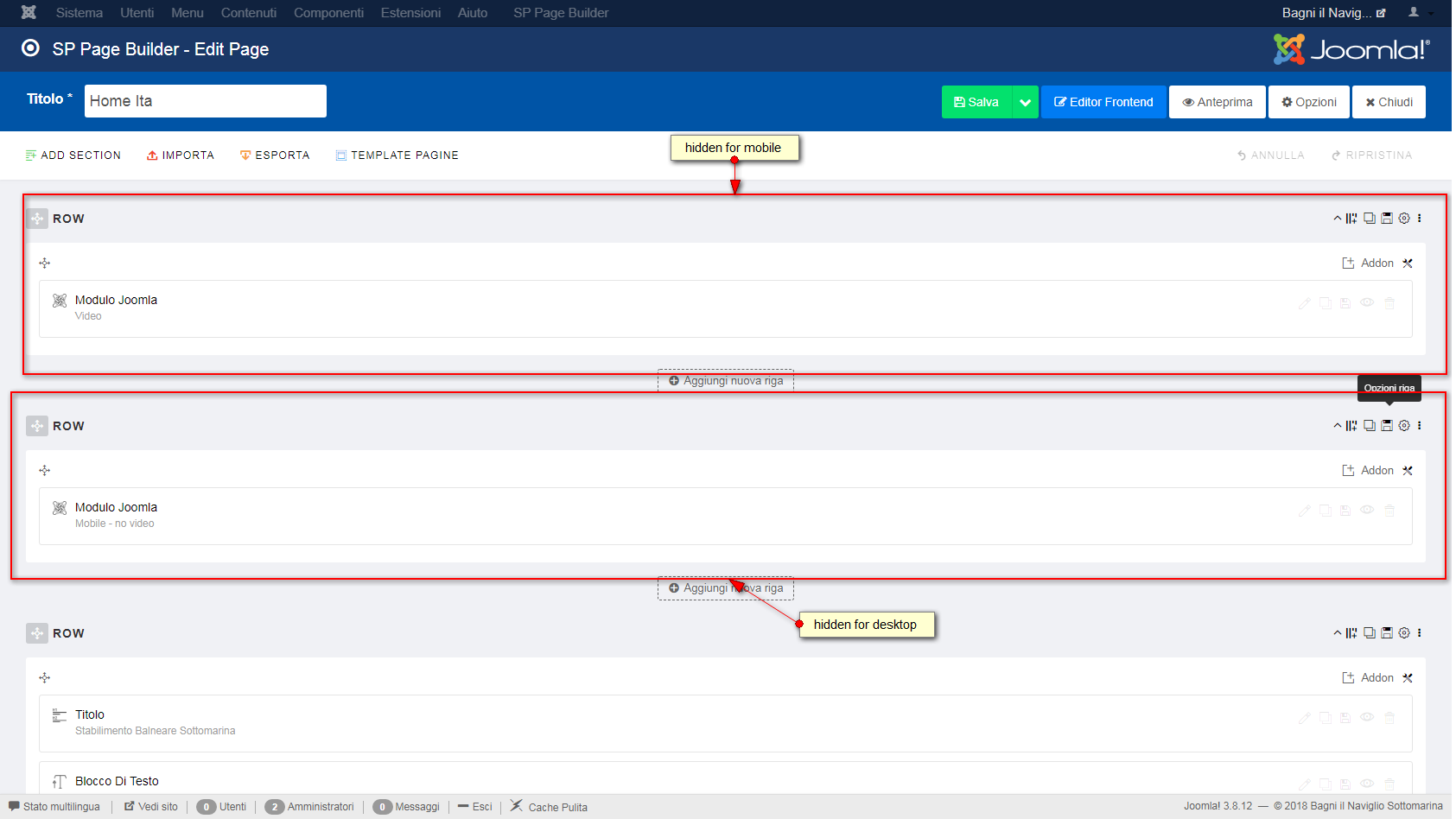The width and height of the screenshot is (1456, 819).
Task: Edit the Video module with pencil icon
Action: point(1305,303)
